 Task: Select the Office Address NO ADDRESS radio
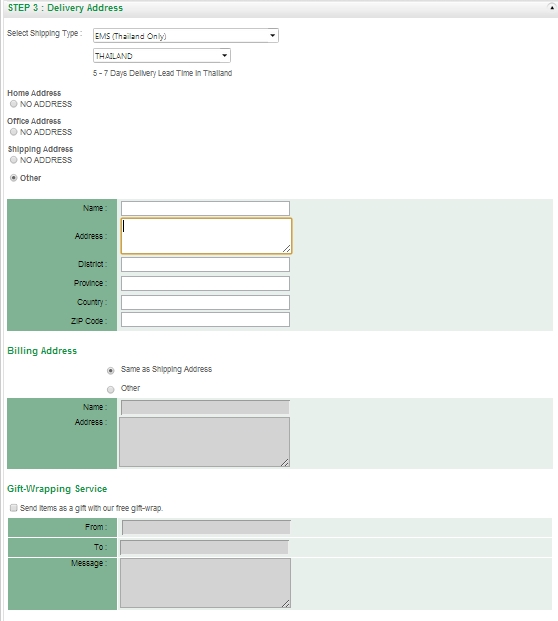point(14,132)
